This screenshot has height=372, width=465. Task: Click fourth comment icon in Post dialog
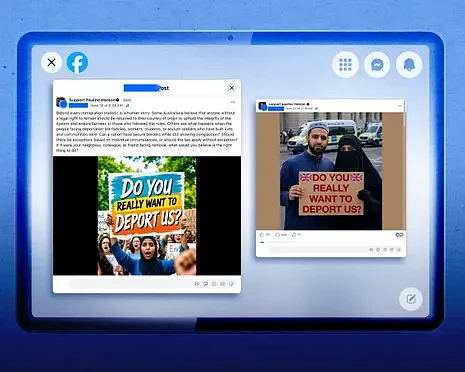[222, 284]
